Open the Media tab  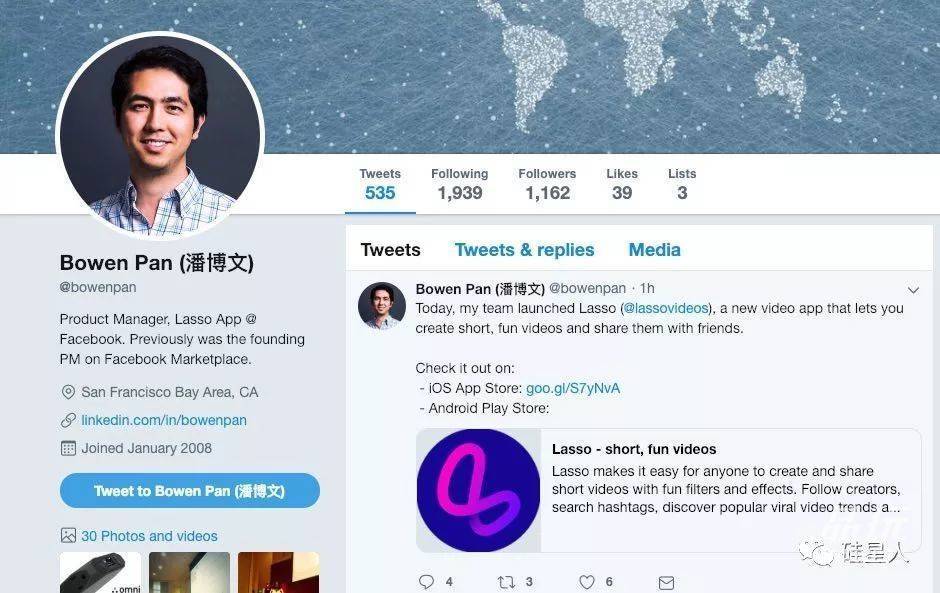click(654, 249)
